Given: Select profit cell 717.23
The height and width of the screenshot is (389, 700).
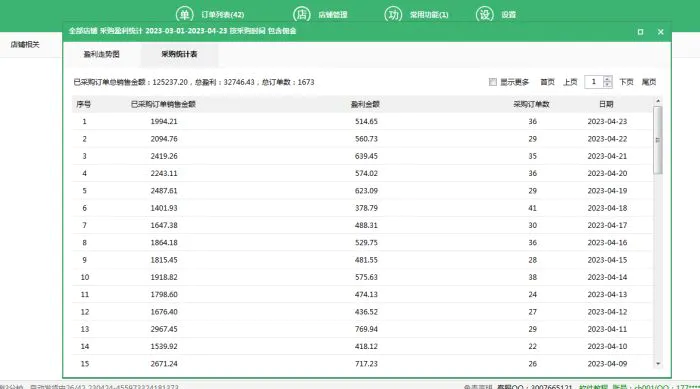Looking at the screenshot, I should pos(367,364).
